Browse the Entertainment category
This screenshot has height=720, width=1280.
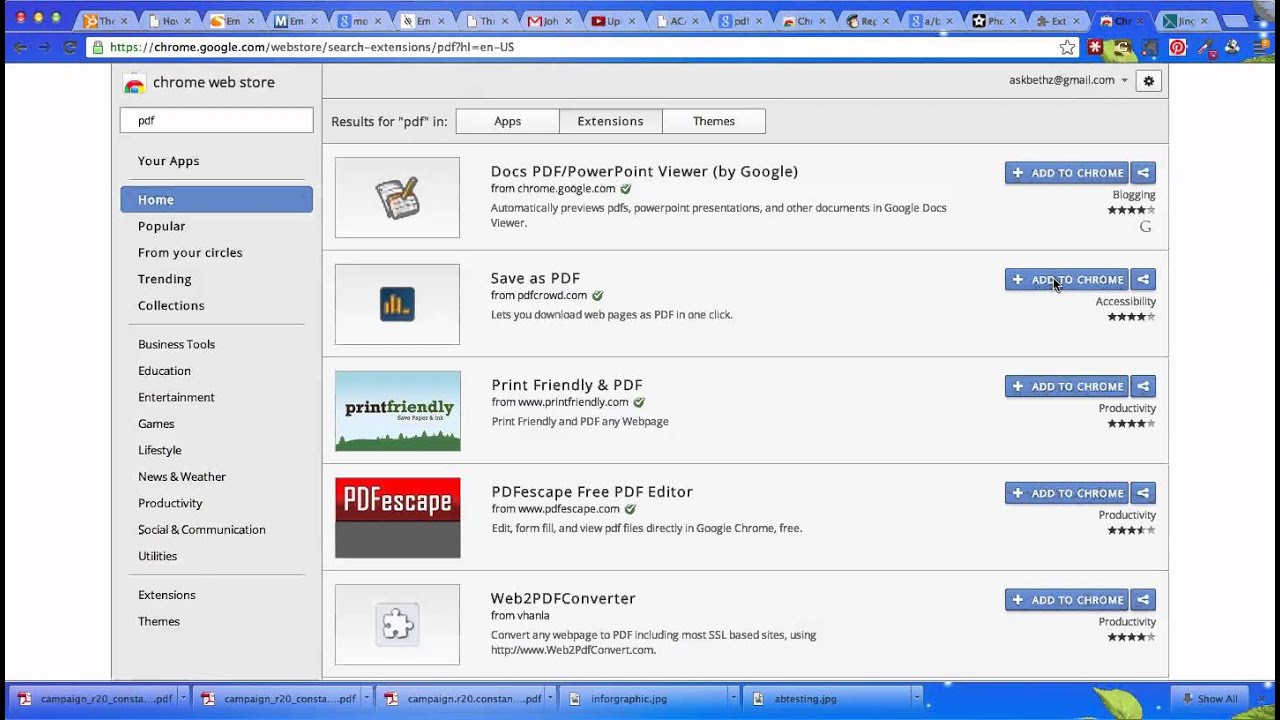point(176,397)
